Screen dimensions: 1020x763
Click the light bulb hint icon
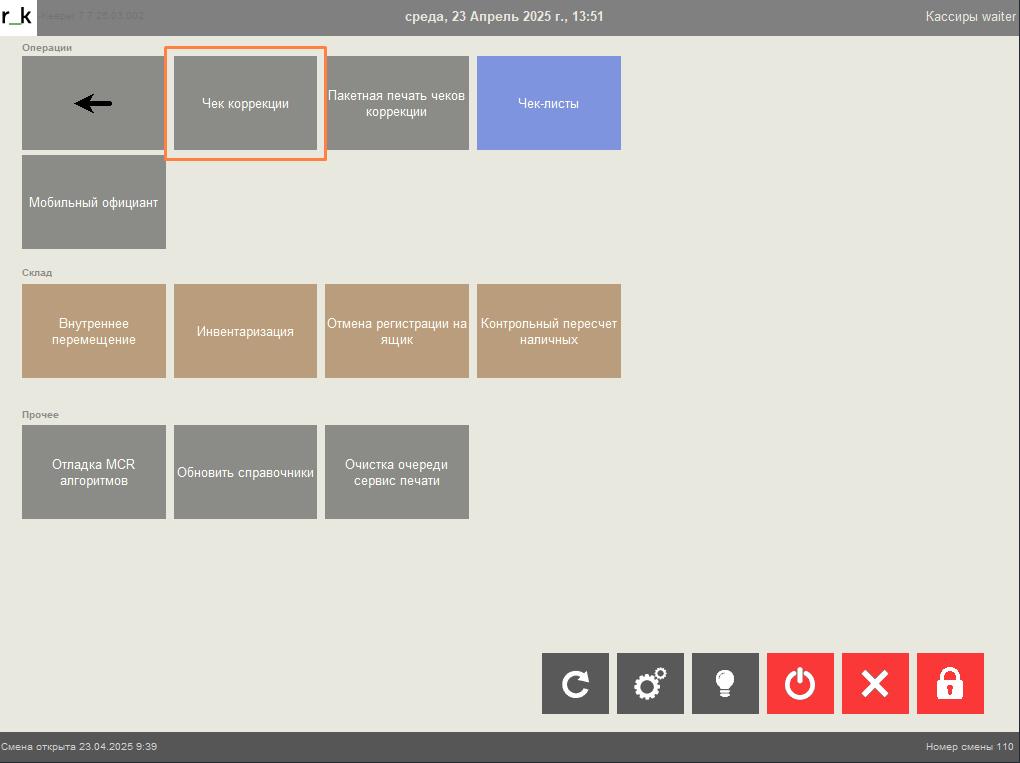pos(725,684)
